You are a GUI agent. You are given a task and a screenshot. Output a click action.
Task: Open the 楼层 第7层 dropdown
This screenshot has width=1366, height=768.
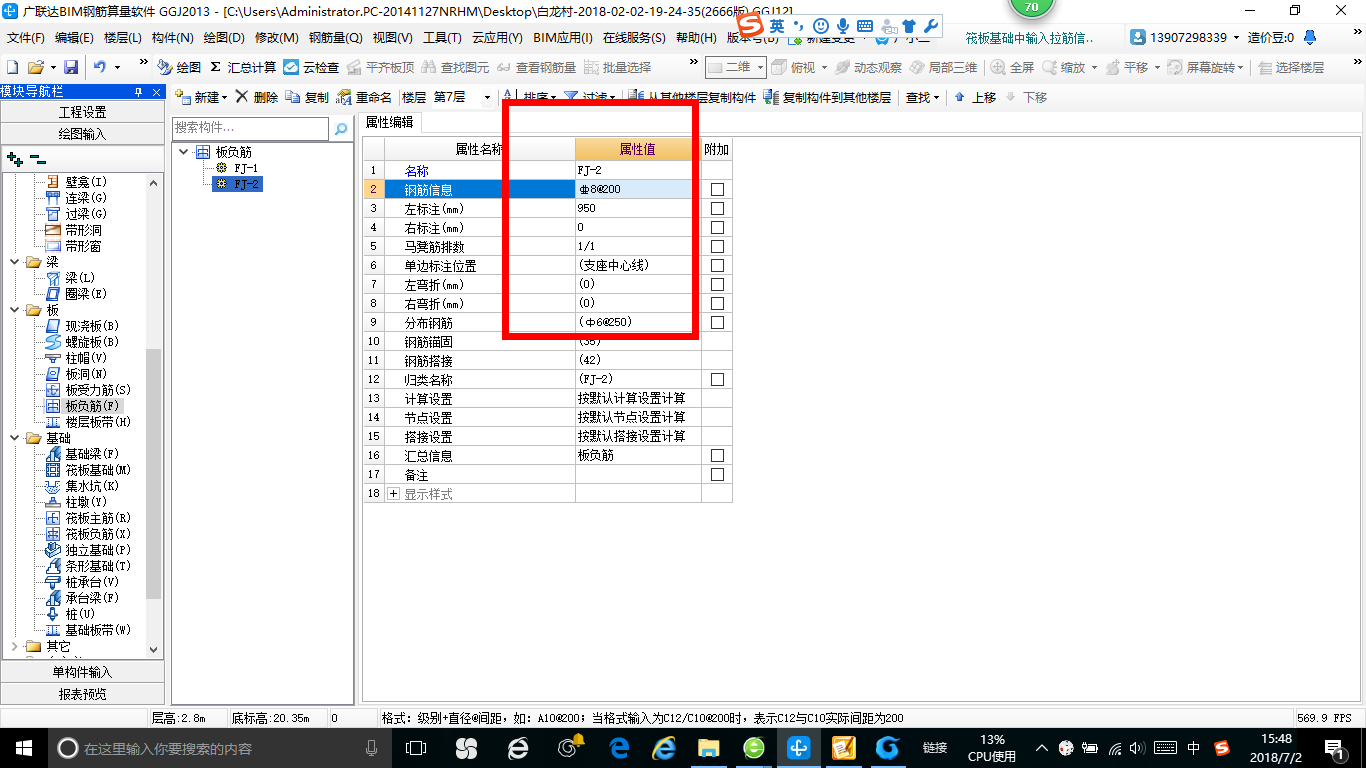[x=487, y=98]
